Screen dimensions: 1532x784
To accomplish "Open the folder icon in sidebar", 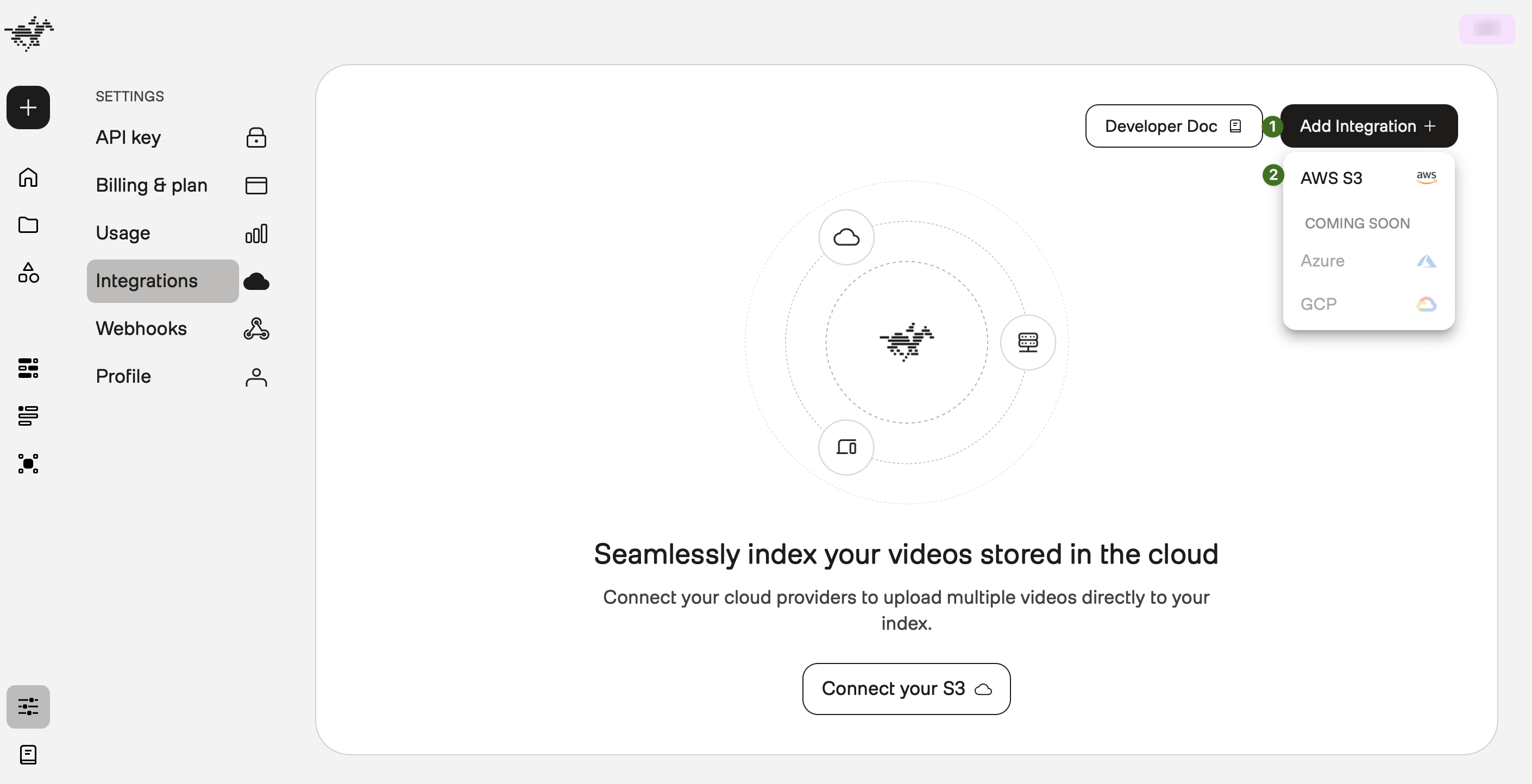I will tap(28, 225).
